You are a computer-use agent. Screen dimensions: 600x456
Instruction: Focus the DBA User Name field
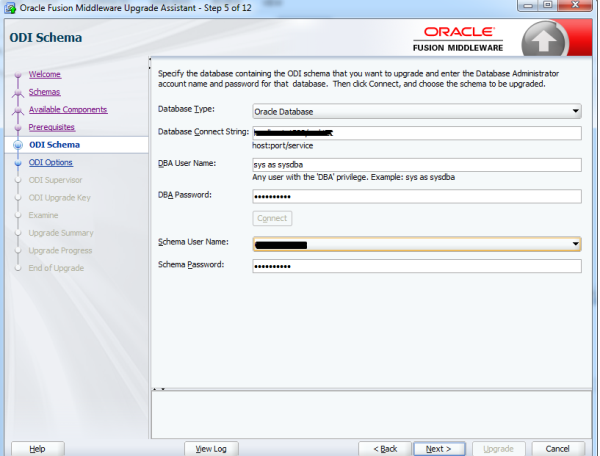point(417,164)
